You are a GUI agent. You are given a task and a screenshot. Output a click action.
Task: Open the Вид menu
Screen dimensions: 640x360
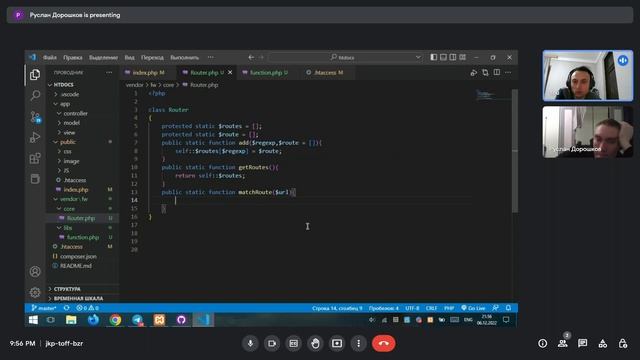pos(129,58)
